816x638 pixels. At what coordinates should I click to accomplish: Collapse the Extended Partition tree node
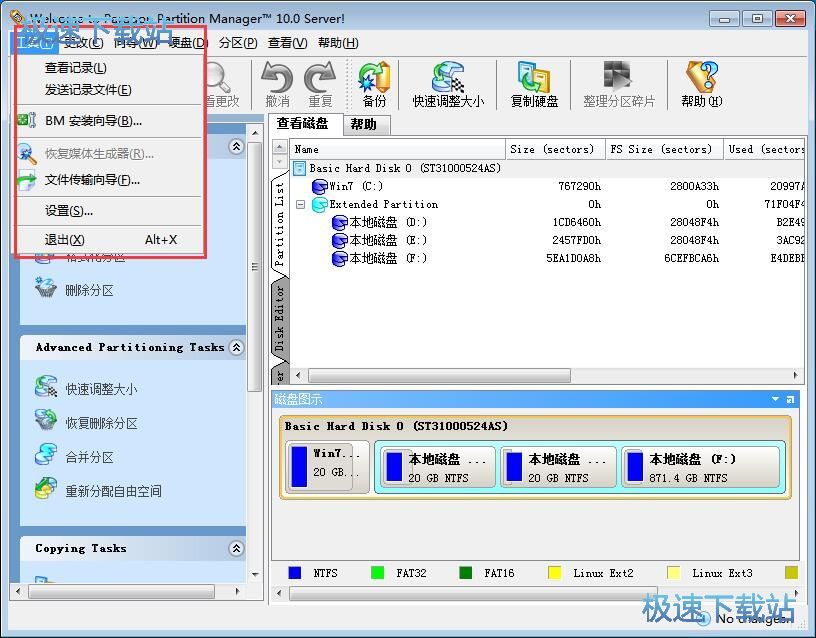300,205
